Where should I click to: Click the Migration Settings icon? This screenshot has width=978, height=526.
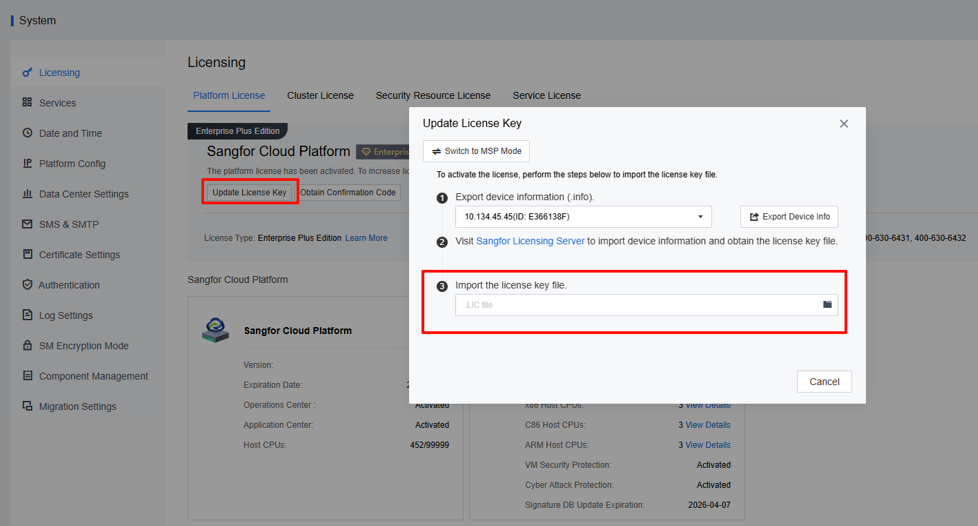[x=27, y=406]
